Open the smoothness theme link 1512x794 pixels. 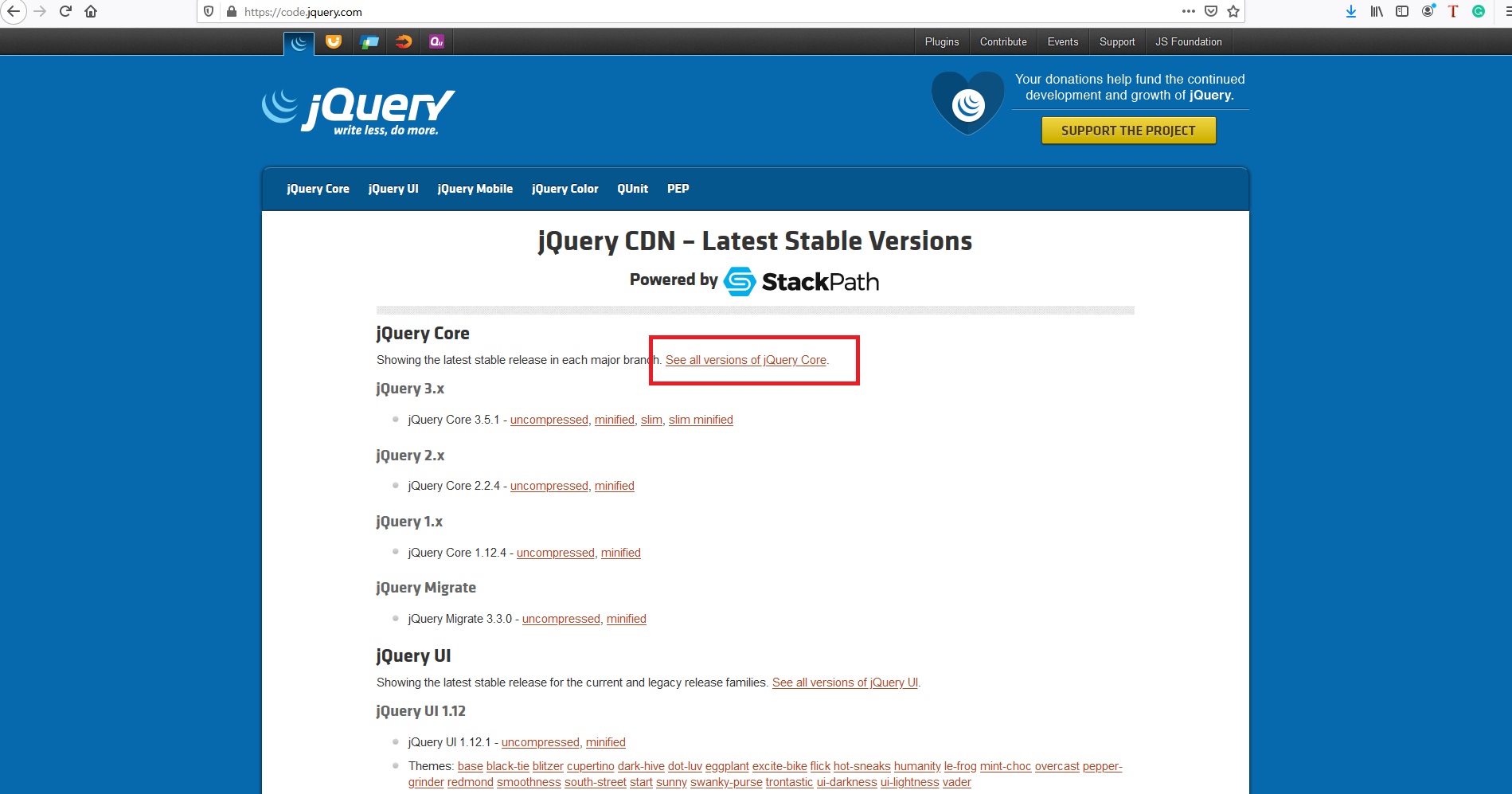(x=529, y=782)
